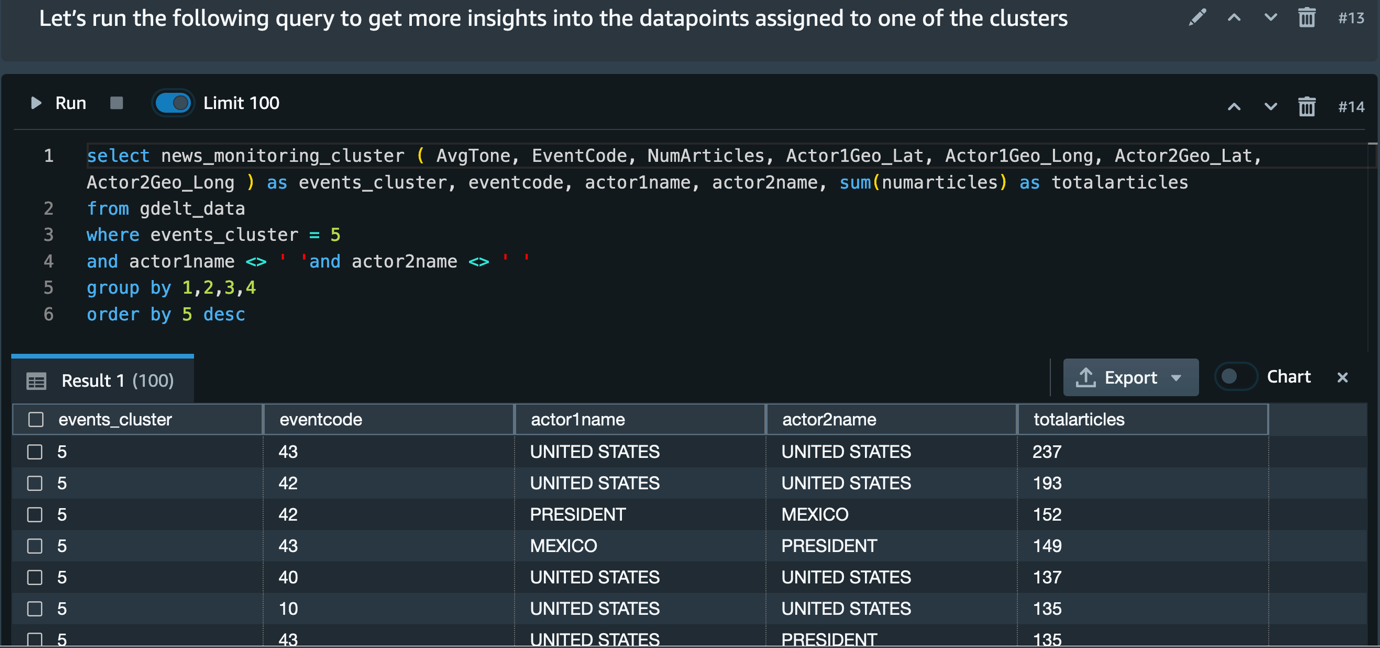The image size is (1380, 648).
Task: Stop query execution with square icon
Action: click(116, 103)
